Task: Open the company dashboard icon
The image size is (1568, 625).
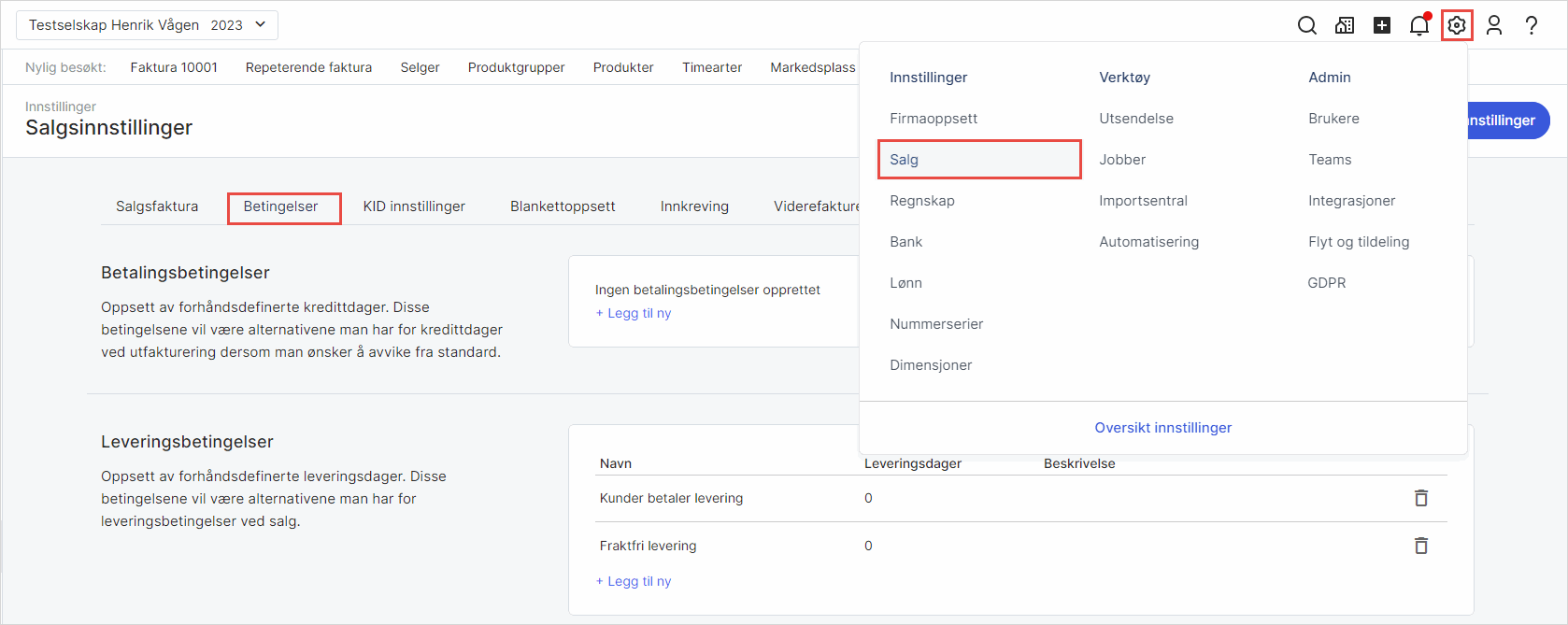Action: (x=1344, y=25)
